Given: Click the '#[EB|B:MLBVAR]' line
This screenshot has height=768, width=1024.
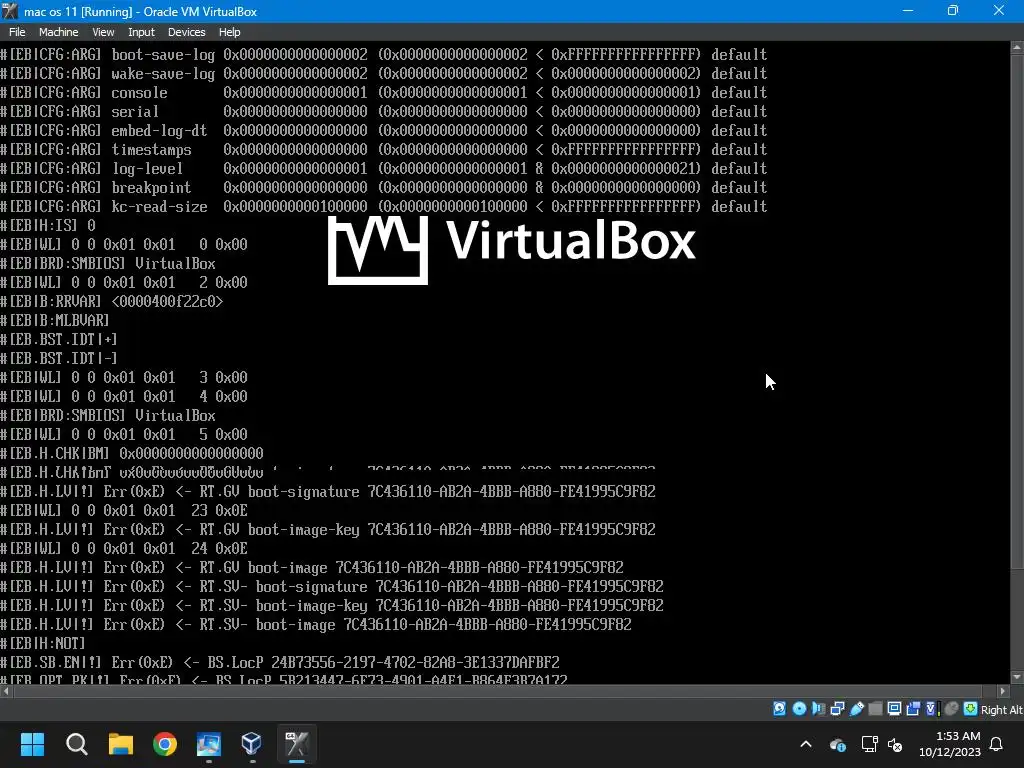Looking at the screenshot, I should (55, 321).
